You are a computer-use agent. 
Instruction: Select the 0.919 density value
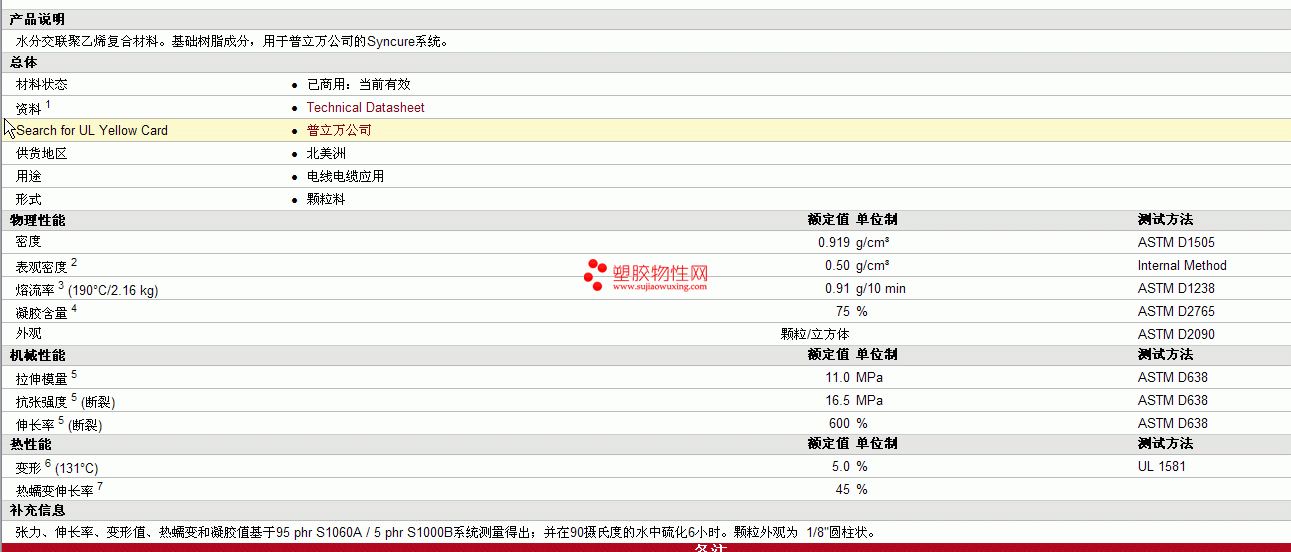click(834, 242)
